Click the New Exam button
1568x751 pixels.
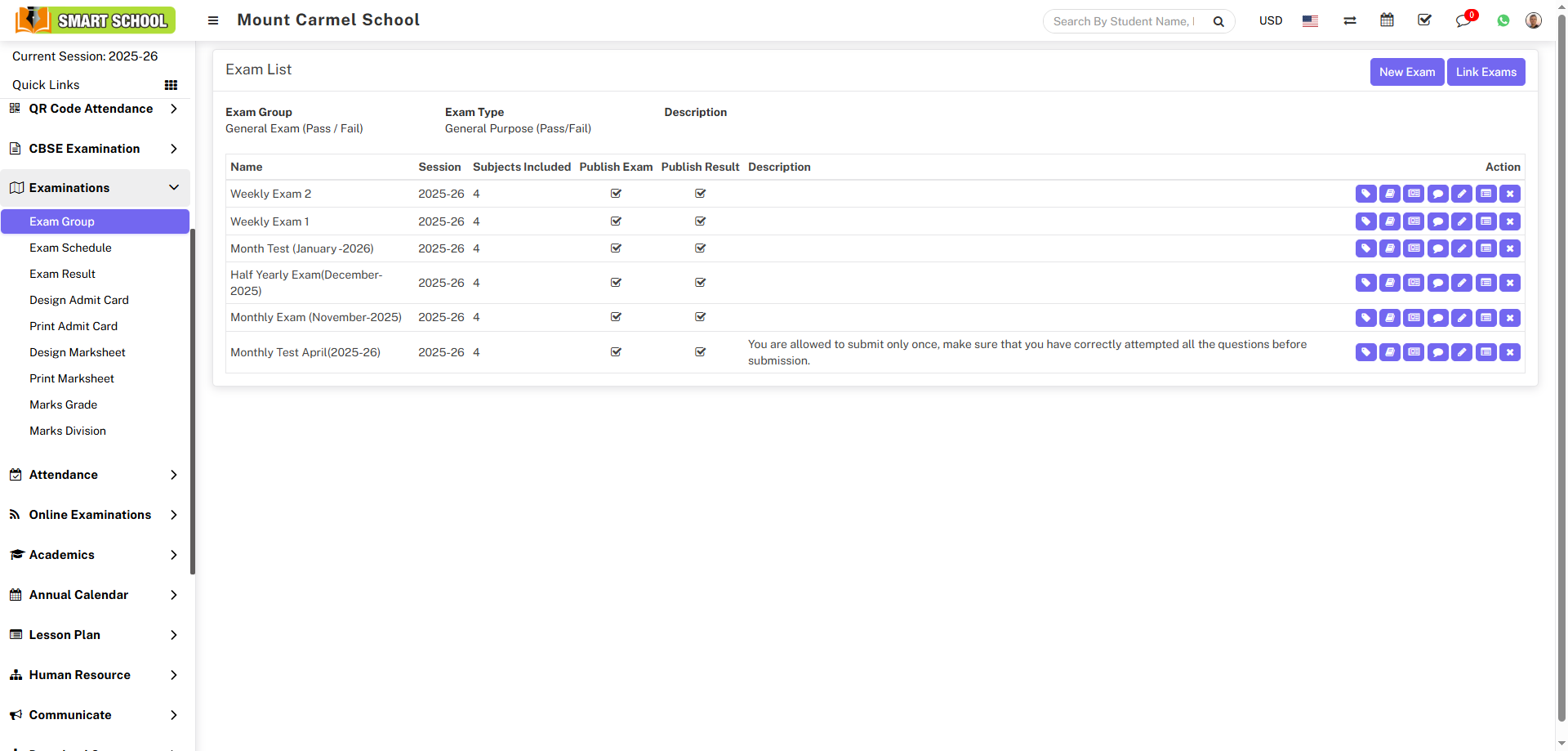[1406, 72]
